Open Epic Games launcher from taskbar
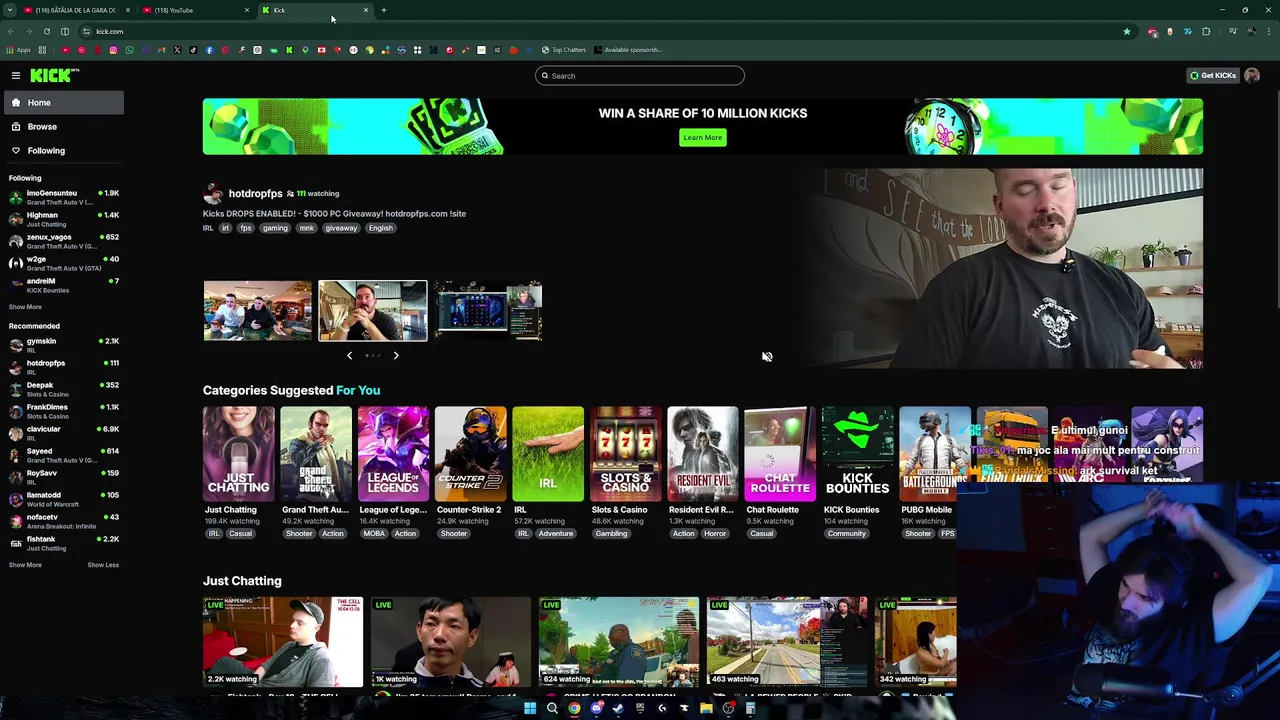The height and width of the screenshot is (720, 1280). coord(640,708)
